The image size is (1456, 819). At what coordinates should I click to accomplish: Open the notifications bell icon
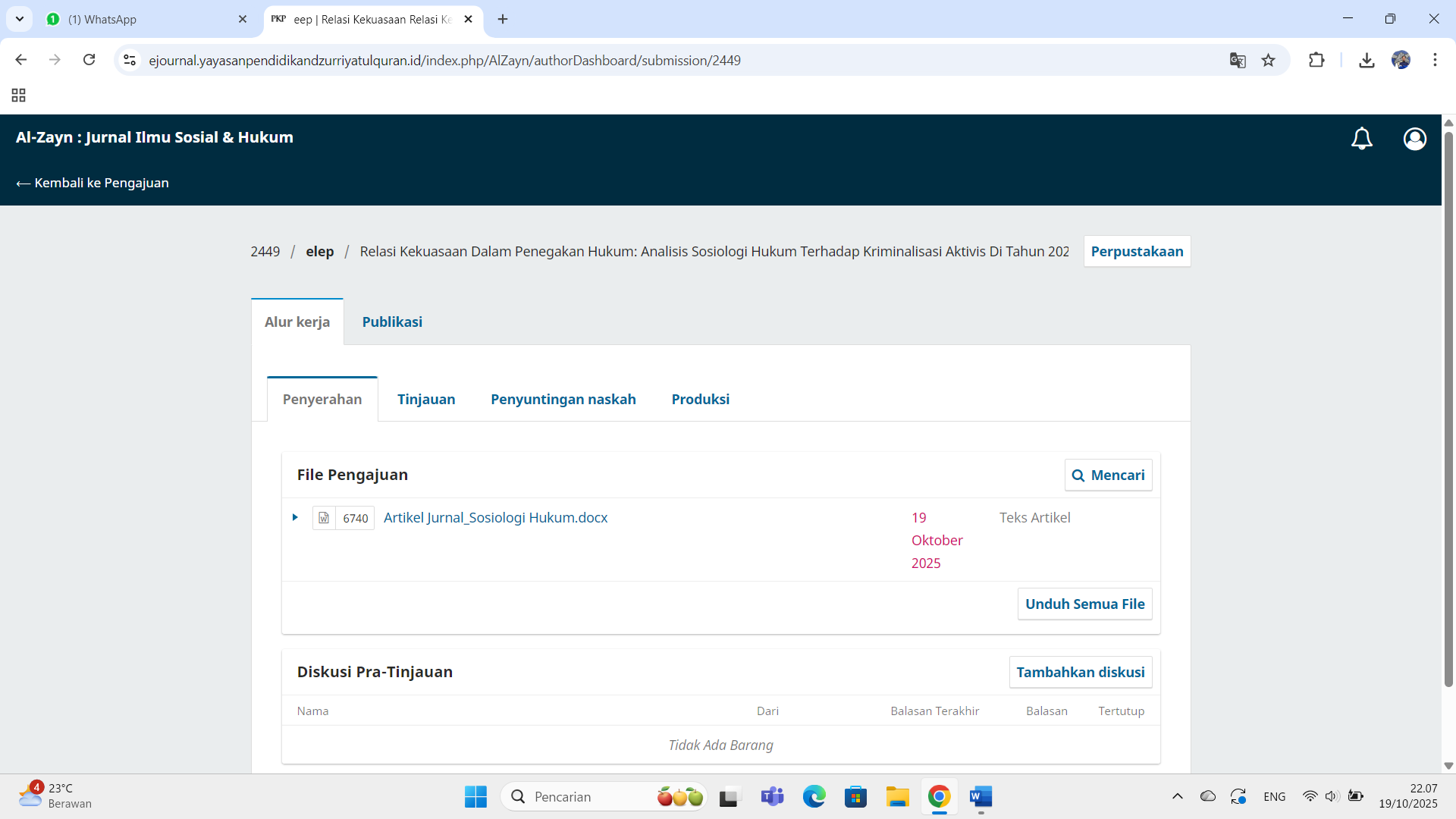[1361, 139]
